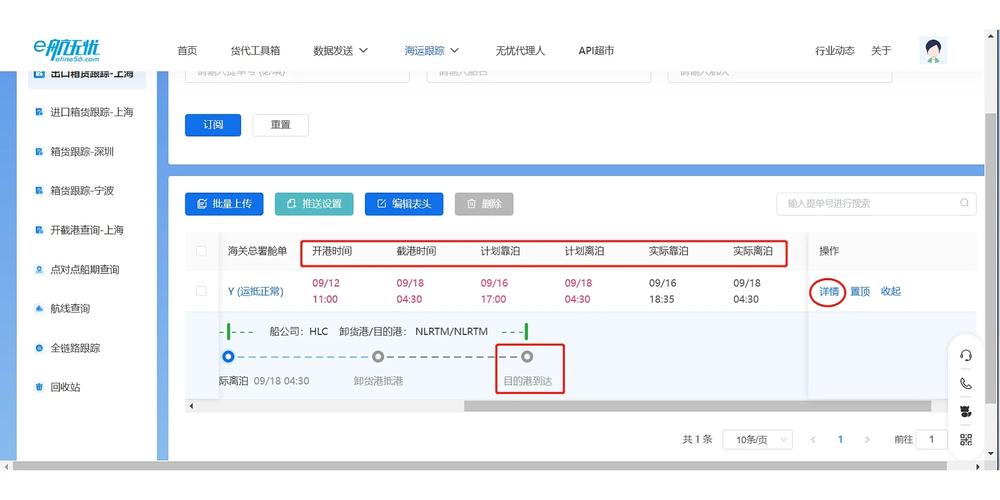This screenshot has width=1000, height=500.
Task: Tick the select-all header checkbox
Action: click(201, 251)
